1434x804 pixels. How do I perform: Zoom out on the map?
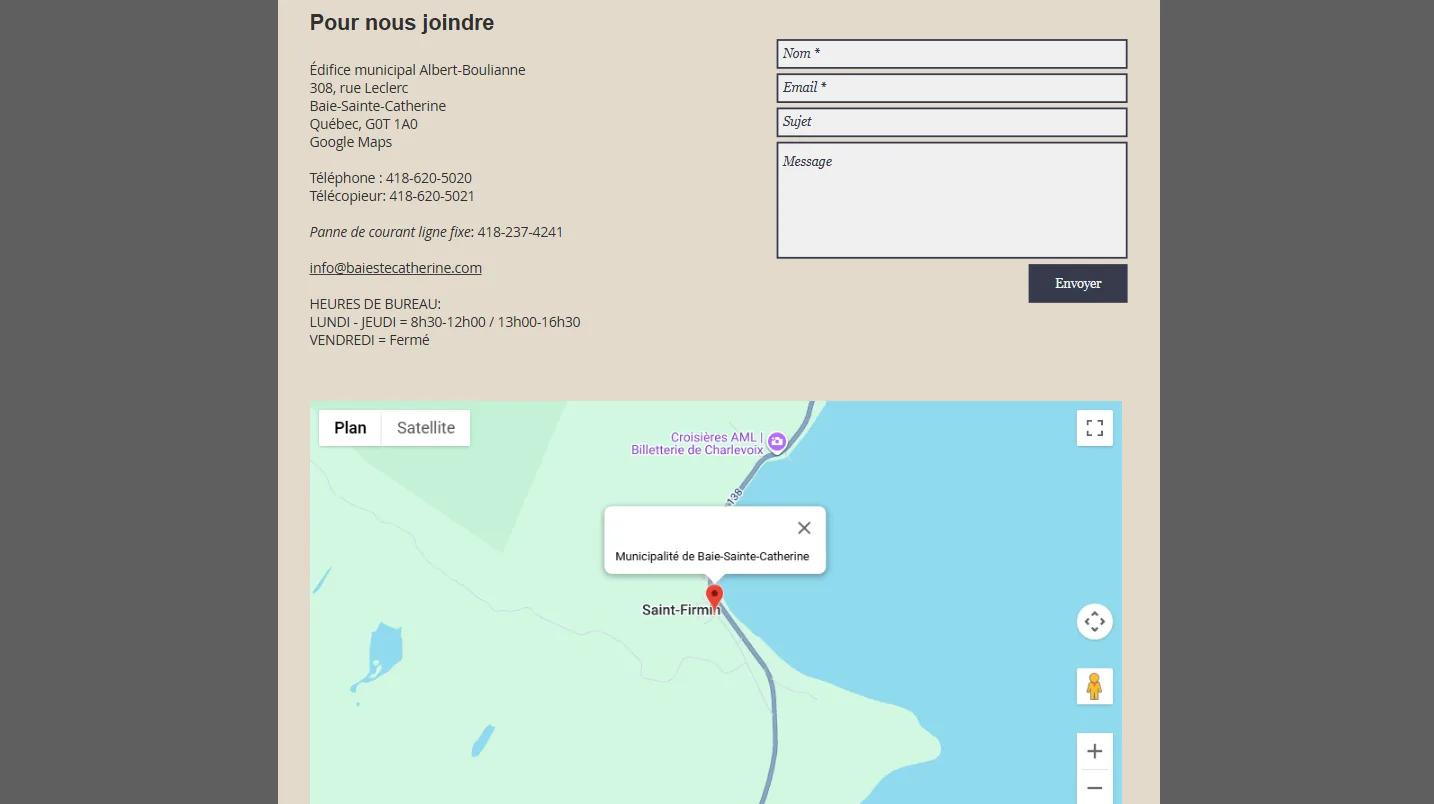pyautogui.click(x=1094, y=788)
